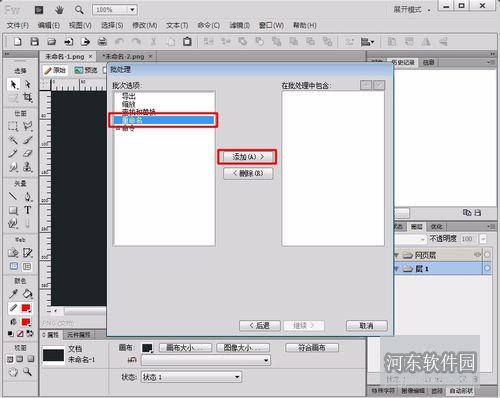Open the 修改(M) menu

(x=145, y=25)
